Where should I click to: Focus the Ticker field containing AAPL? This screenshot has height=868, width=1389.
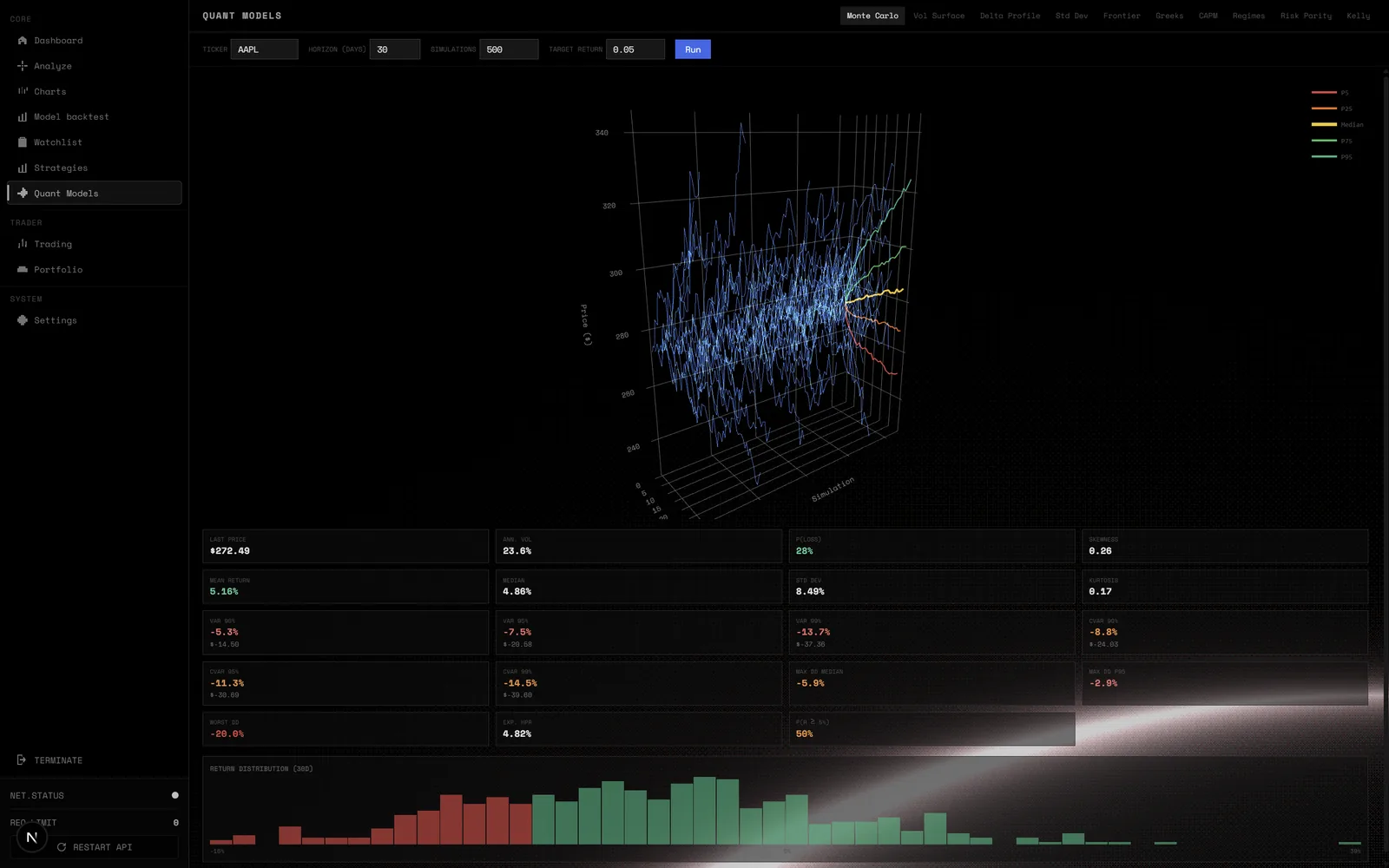click(265, 49)
